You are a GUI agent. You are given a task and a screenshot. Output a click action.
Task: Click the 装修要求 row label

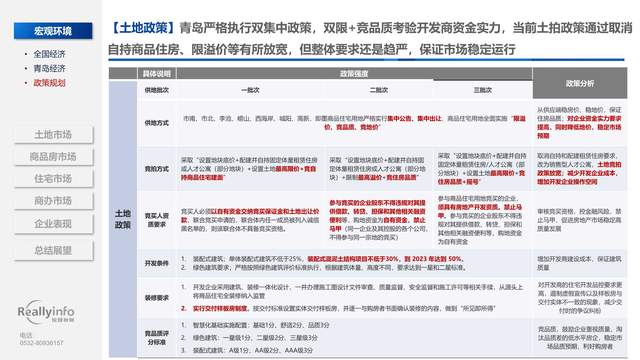156,298
